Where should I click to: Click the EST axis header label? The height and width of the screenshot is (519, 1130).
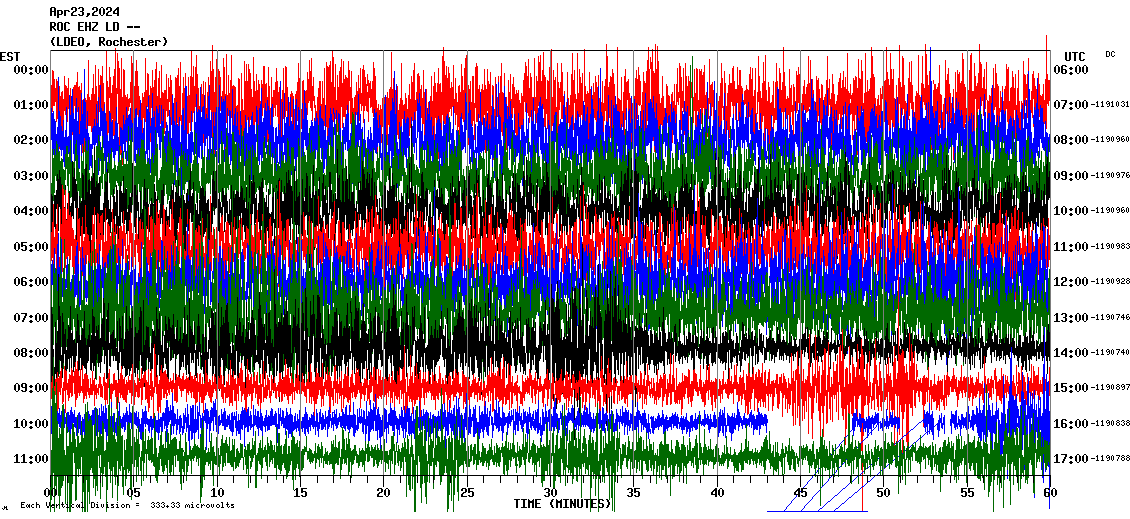[10, 56]
